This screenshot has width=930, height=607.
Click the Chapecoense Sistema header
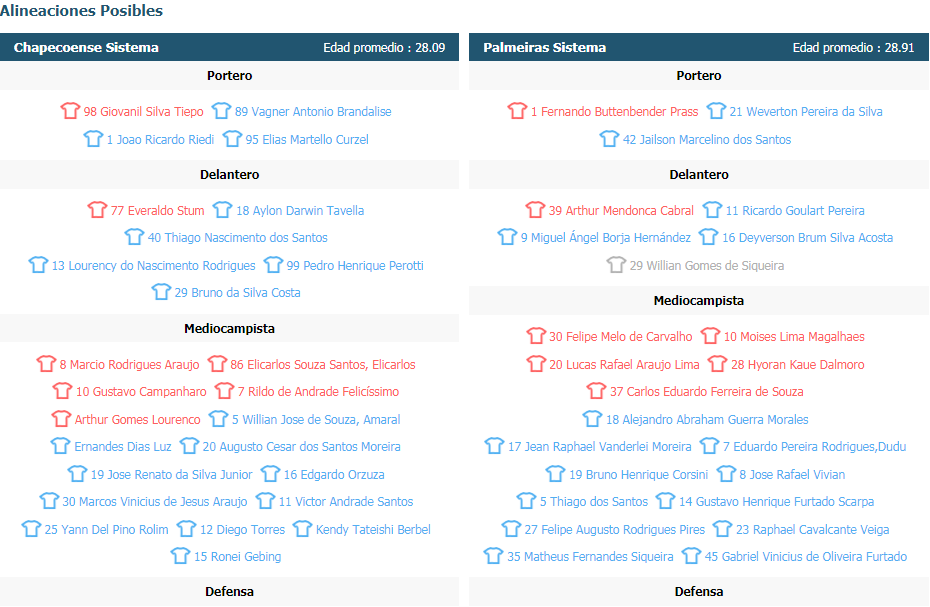tap(86, 47)
